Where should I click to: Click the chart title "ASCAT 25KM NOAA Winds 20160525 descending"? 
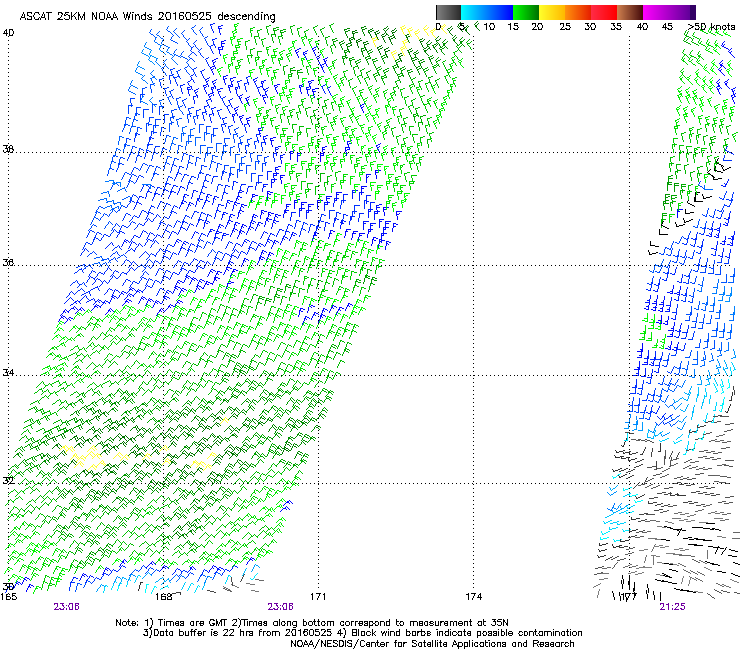pyautogui.click(x=147, y=17)
